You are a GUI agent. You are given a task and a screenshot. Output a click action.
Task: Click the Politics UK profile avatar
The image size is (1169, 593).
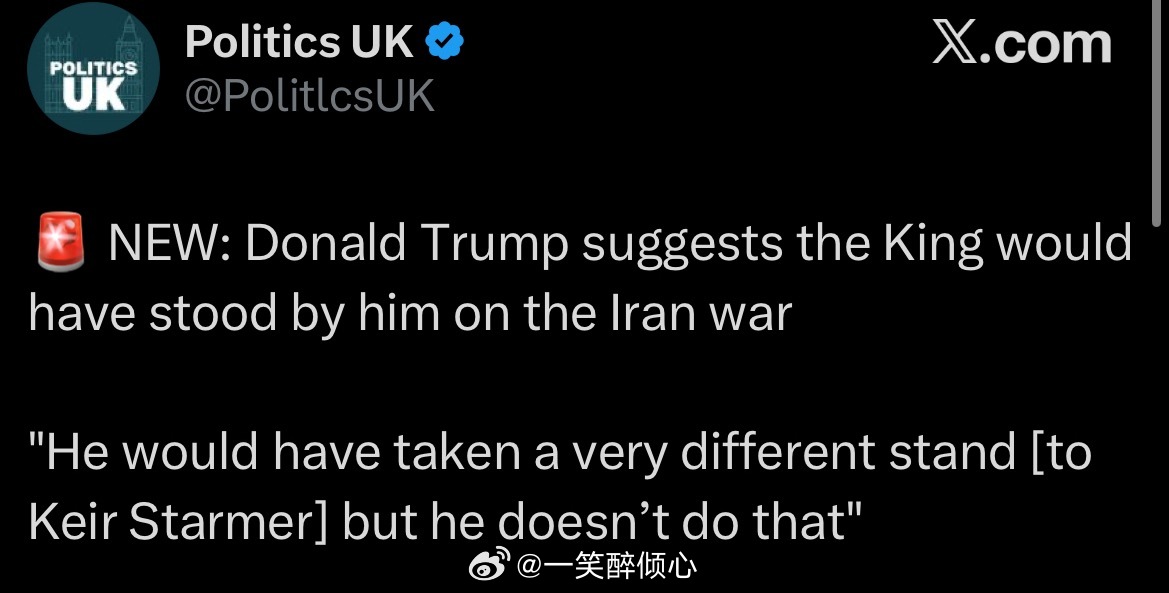(93, 76)
